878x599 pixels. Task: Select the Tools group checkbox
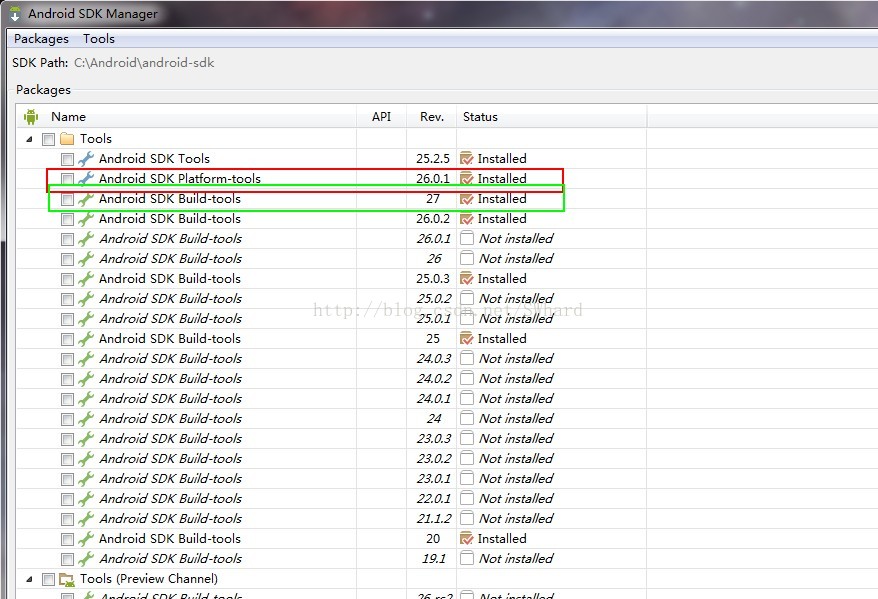point(48,139)
